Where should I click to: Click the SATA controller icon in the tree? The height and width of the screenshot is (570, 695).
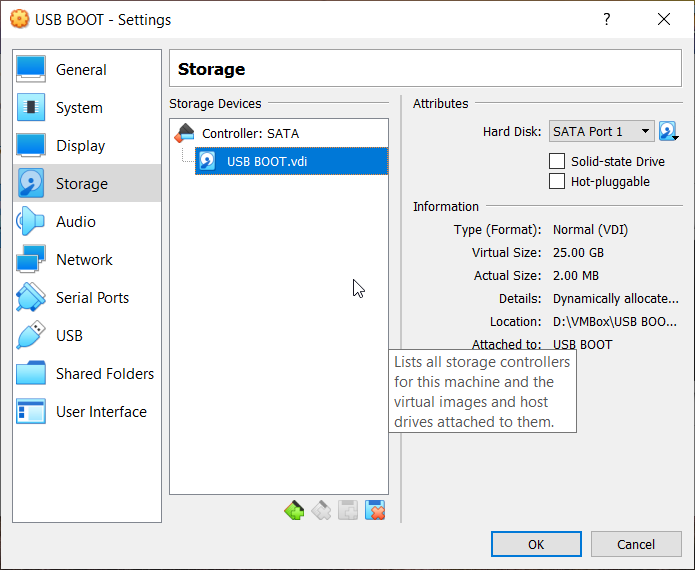coord(185,133)
